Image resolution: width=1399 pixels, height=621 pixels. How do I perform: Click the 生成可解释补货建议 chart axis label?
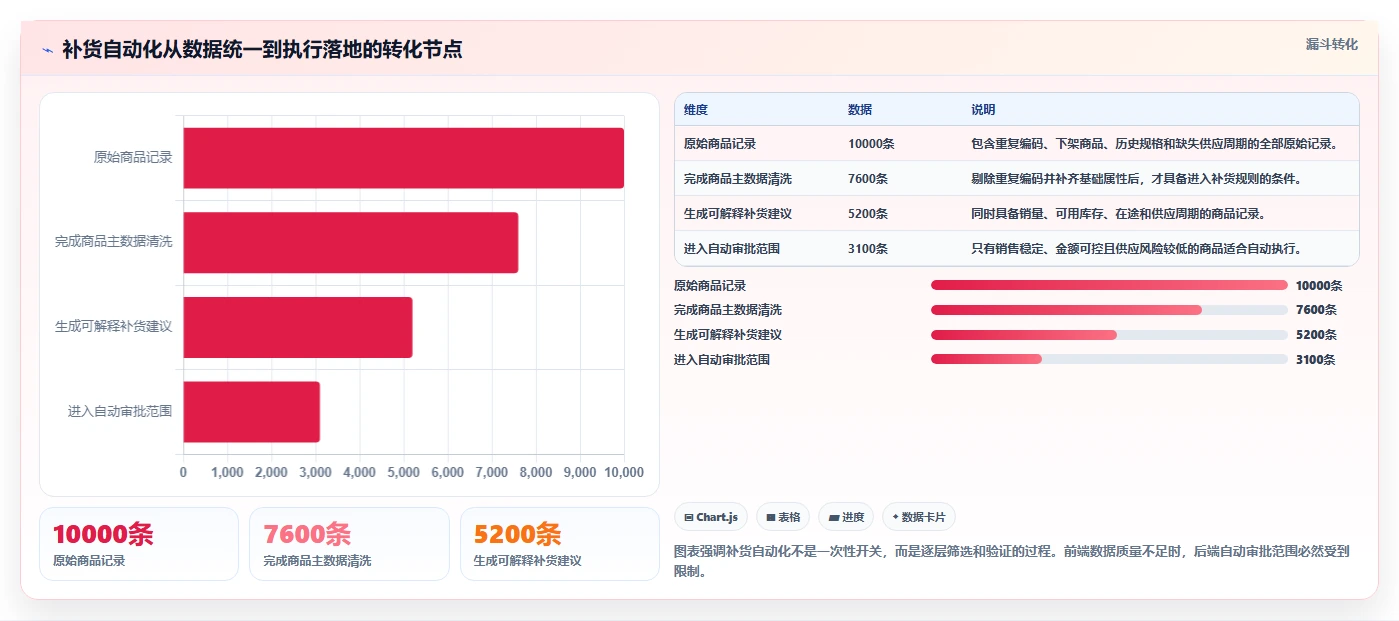114,326
